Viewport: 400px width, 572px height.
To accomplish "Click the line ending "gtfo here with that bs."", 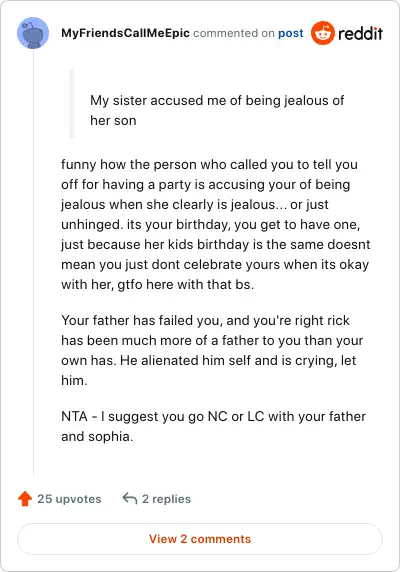I will point(158,284).
